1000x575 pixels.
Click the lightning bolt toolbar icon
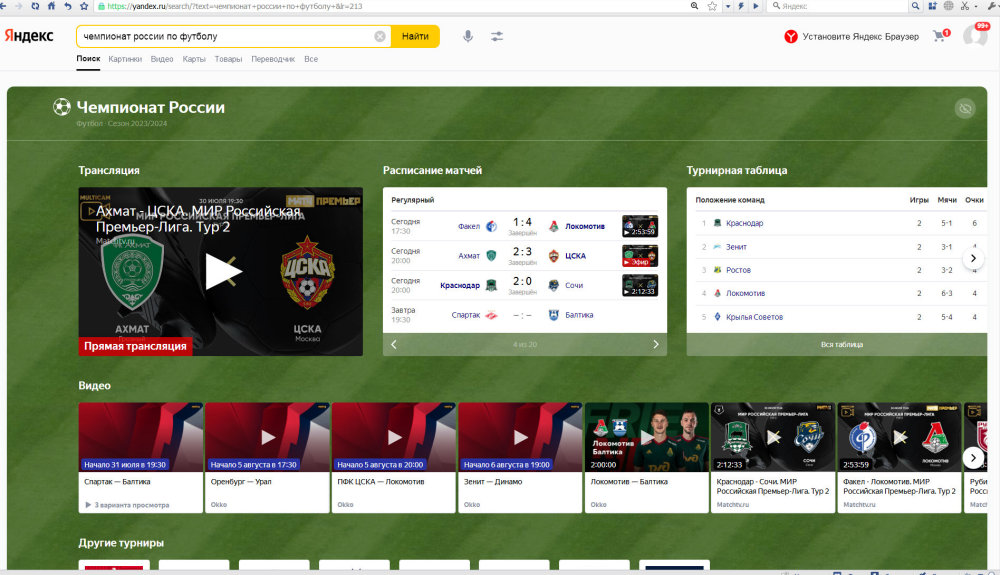pos(741,6)
